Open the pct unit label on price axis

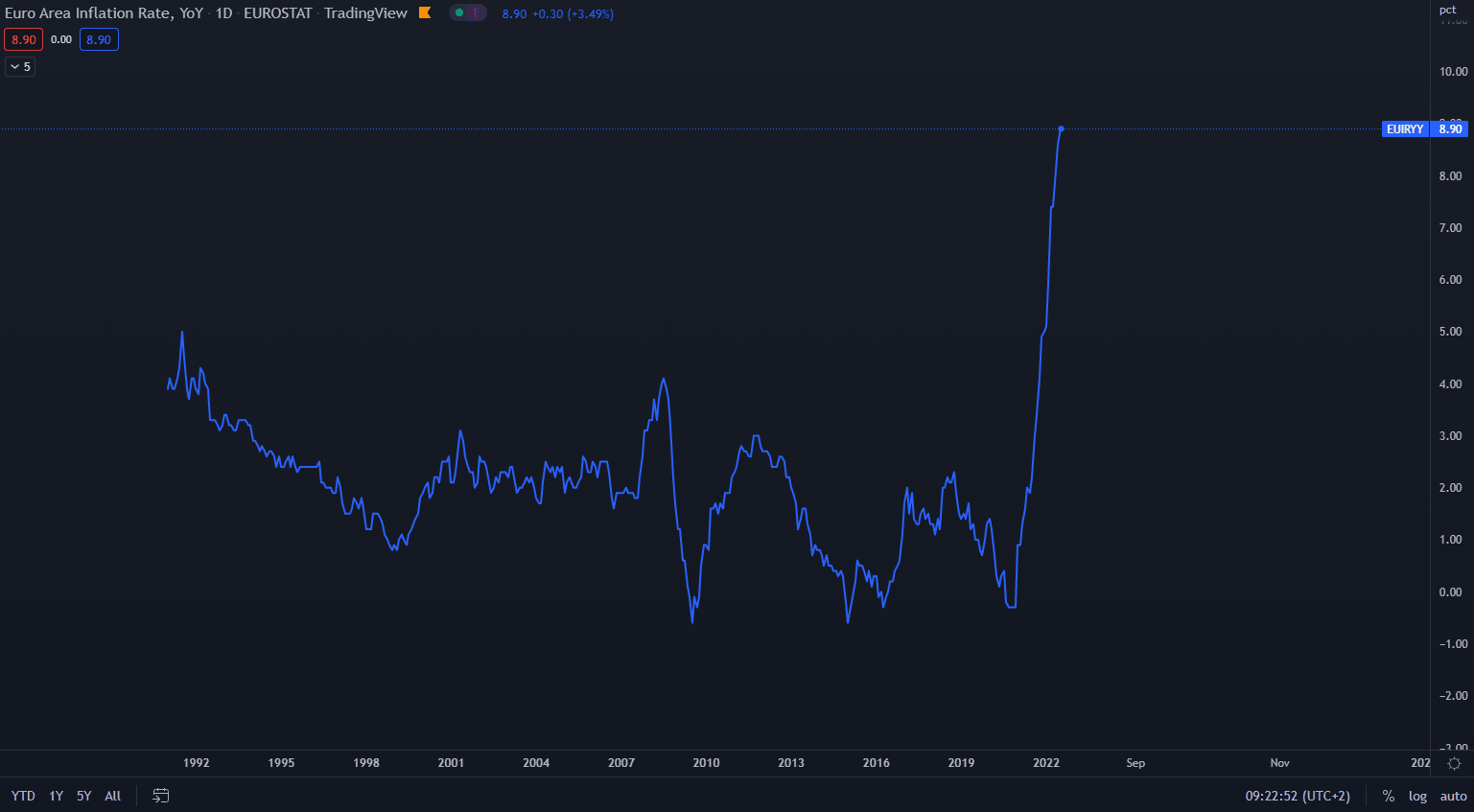1447,10
